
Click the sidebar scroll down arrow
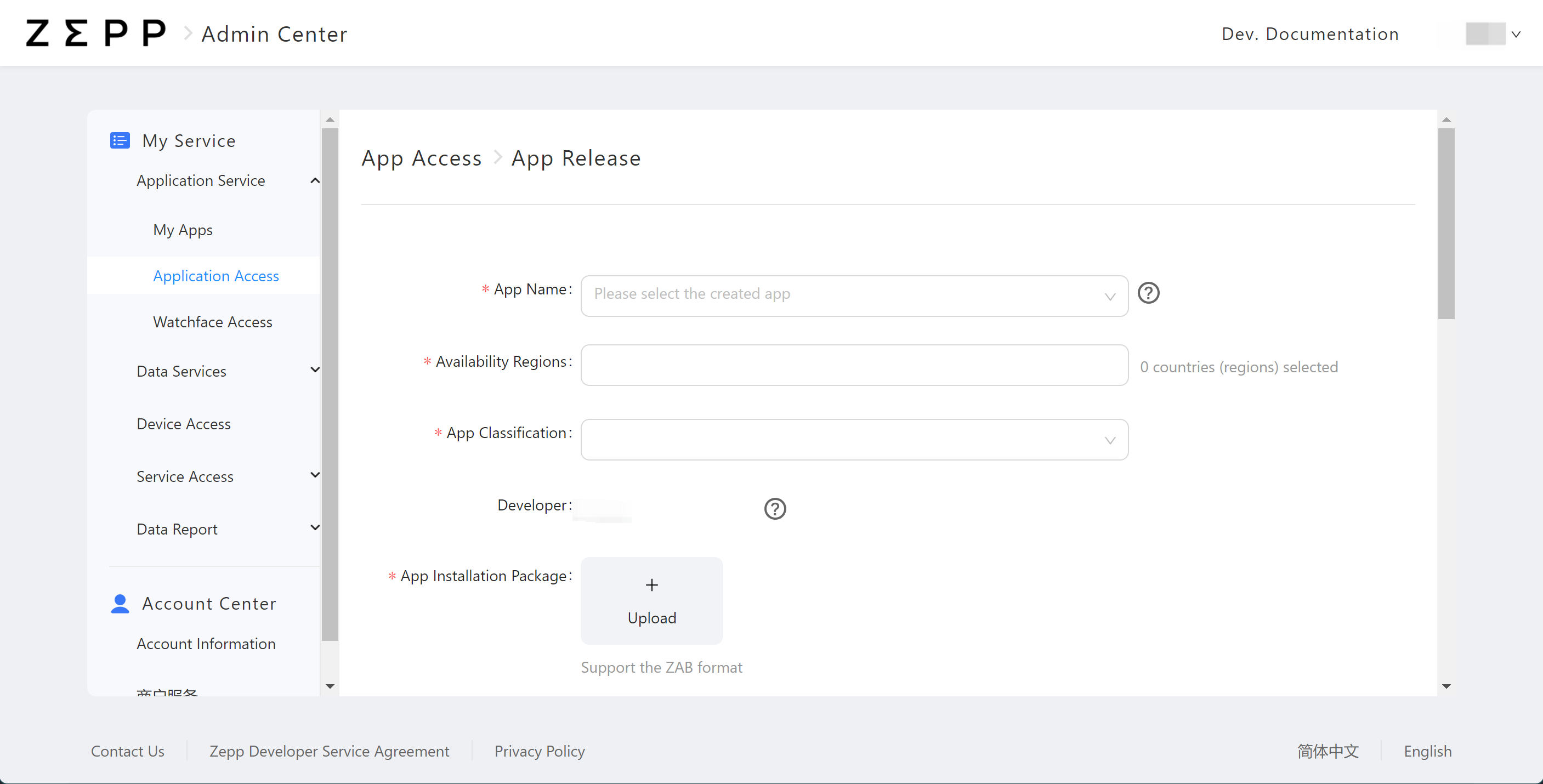[x=330, y=686]
